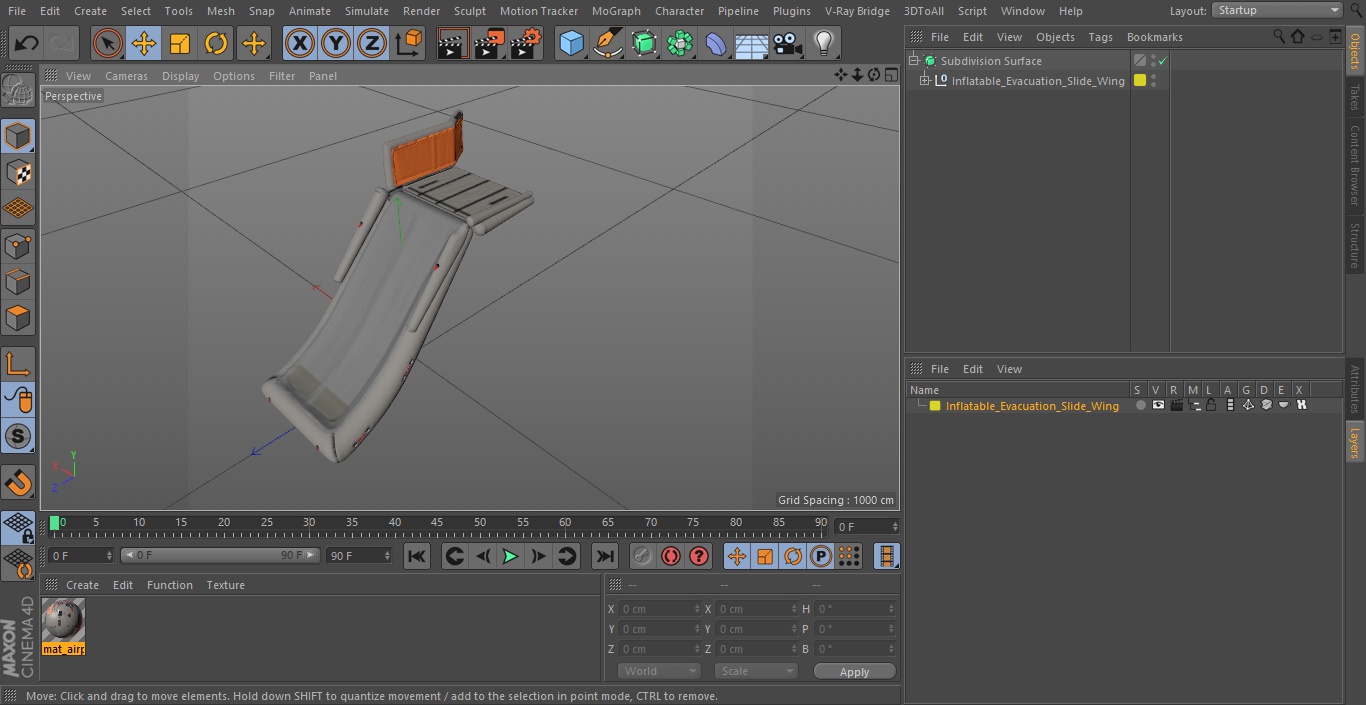Viewport: 1366px width, 705px height.
Task: Open the Sculpt menu
Action: pos(469,11)
